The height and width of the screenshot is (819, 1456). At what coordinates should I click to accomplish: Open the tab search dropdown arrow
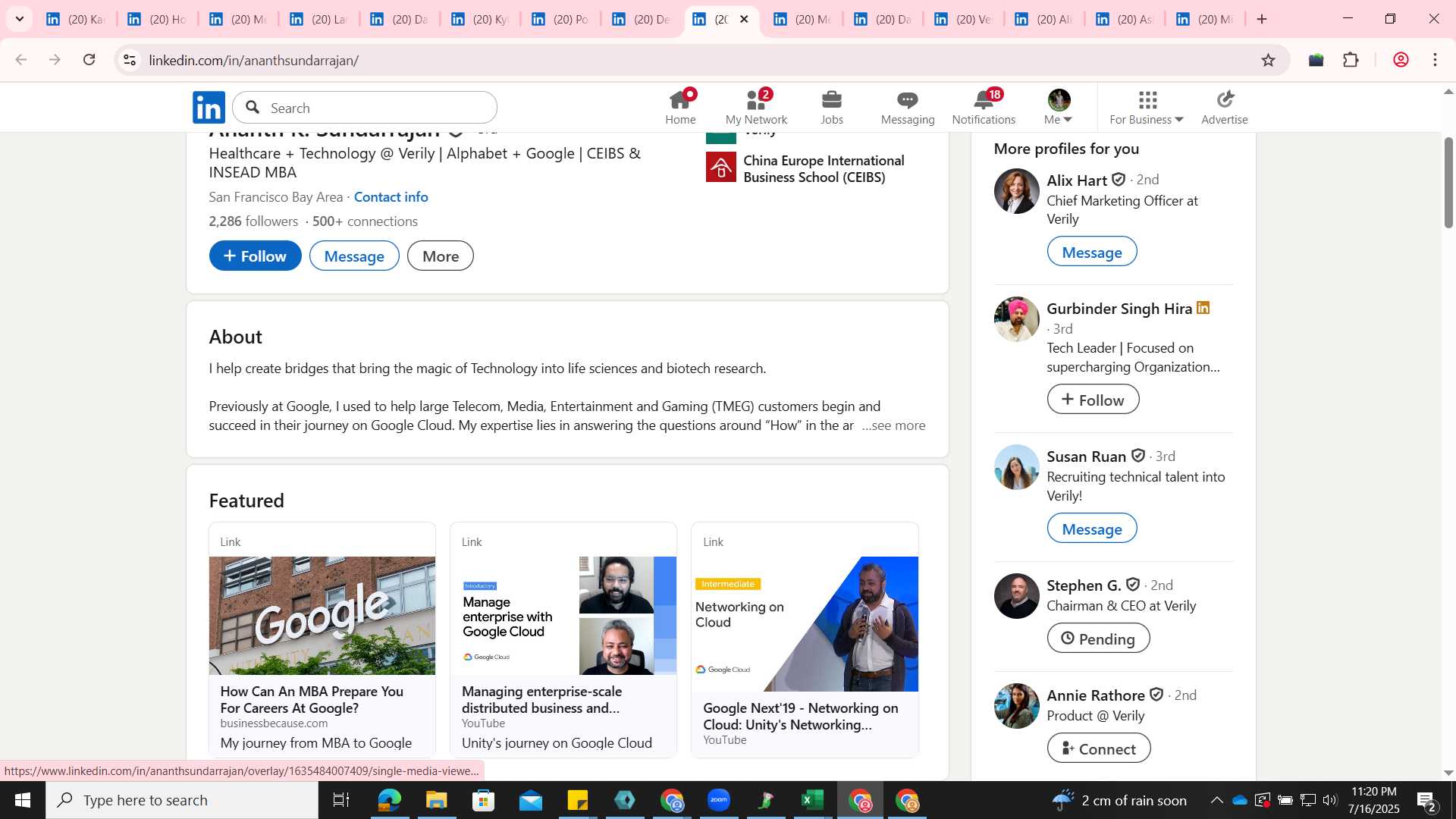(20, 19)
